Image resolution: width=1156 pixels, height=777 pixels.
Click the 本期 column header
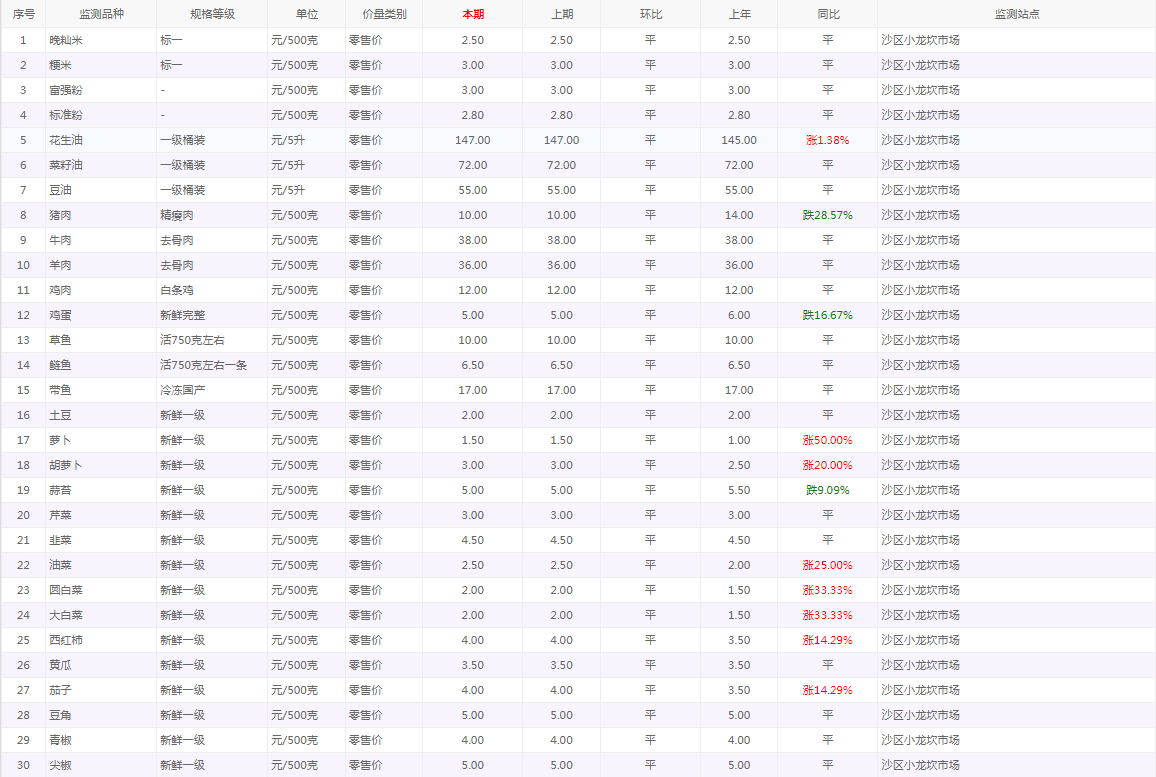(472, 14)
